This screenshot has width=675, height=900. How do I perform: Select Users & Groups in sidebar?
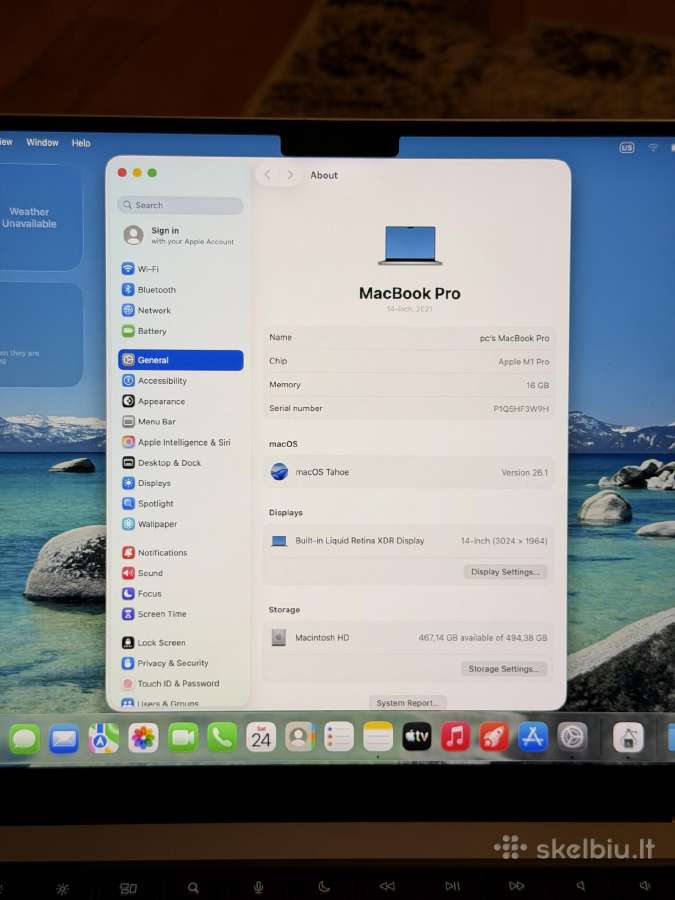click(160, 703)
